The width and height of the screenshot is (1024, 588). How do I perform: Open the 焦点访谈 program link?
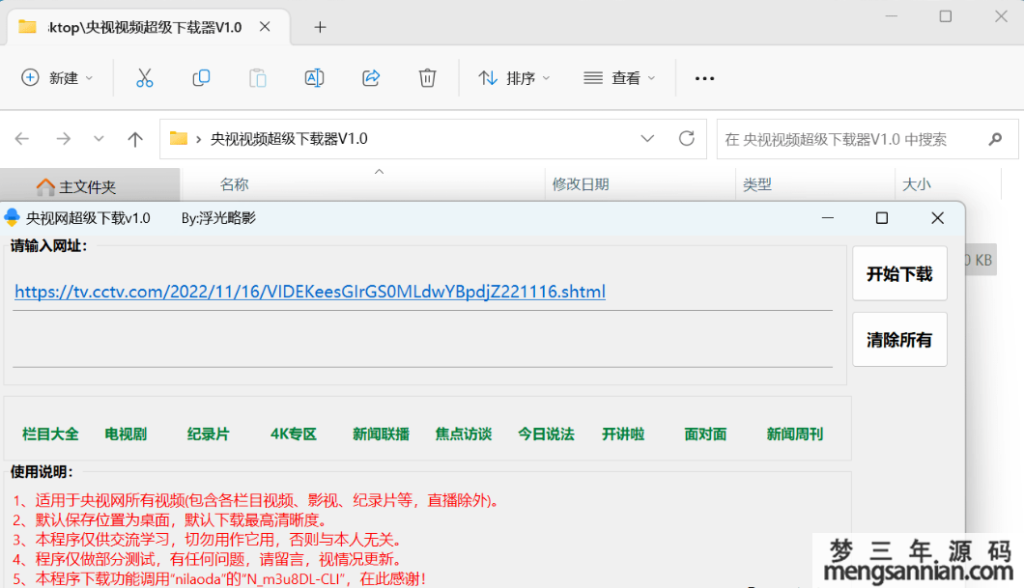click(x=464, y=434)
